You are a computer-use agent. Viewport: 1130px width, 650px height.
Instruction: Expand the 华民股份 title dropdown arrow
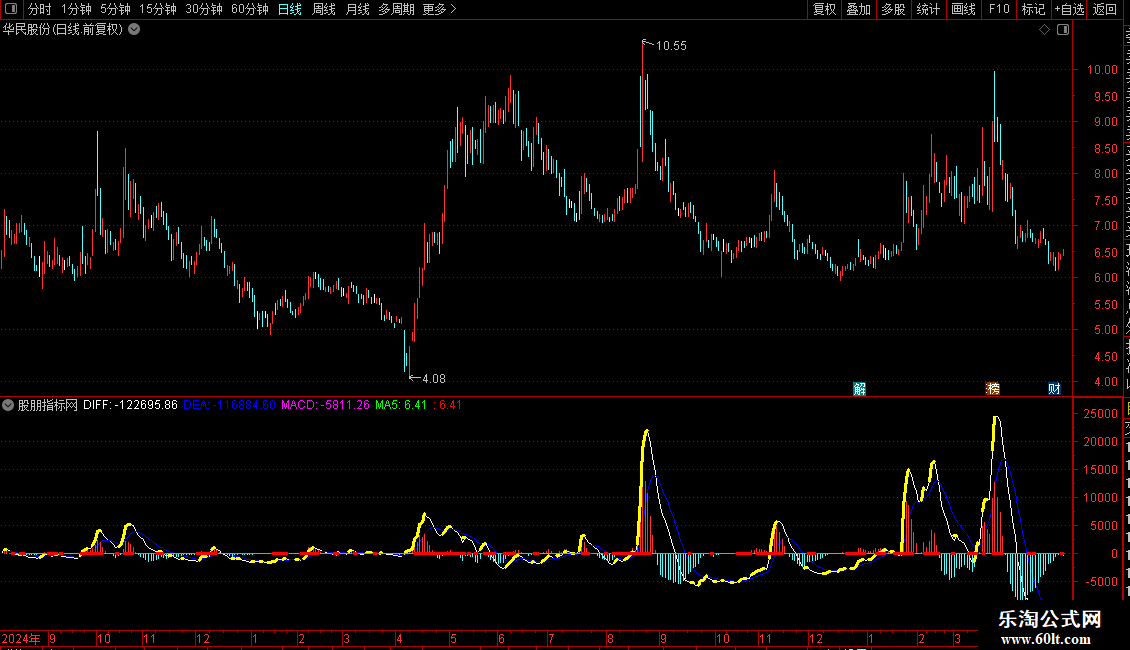(134, 30)
